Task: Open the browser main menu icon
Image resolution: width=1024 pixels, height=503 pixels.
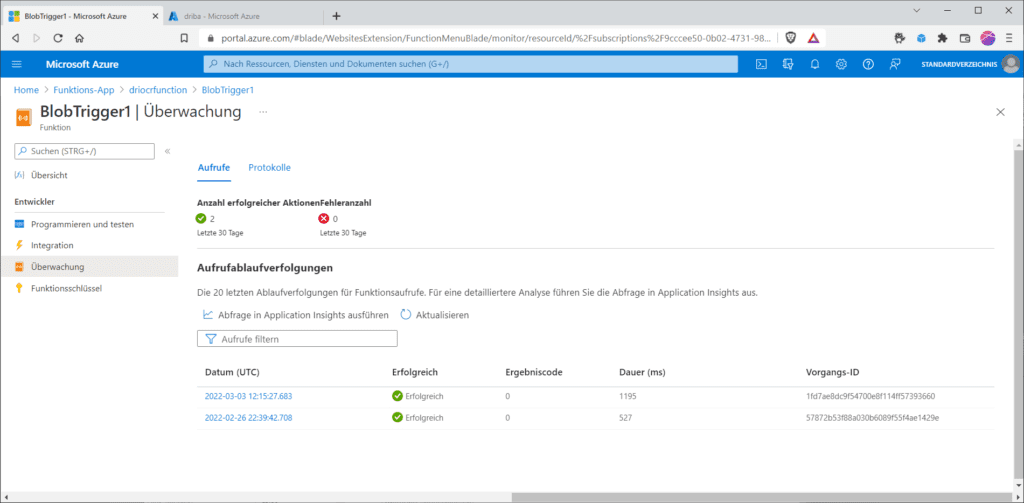Action: tap(1010, 38)
